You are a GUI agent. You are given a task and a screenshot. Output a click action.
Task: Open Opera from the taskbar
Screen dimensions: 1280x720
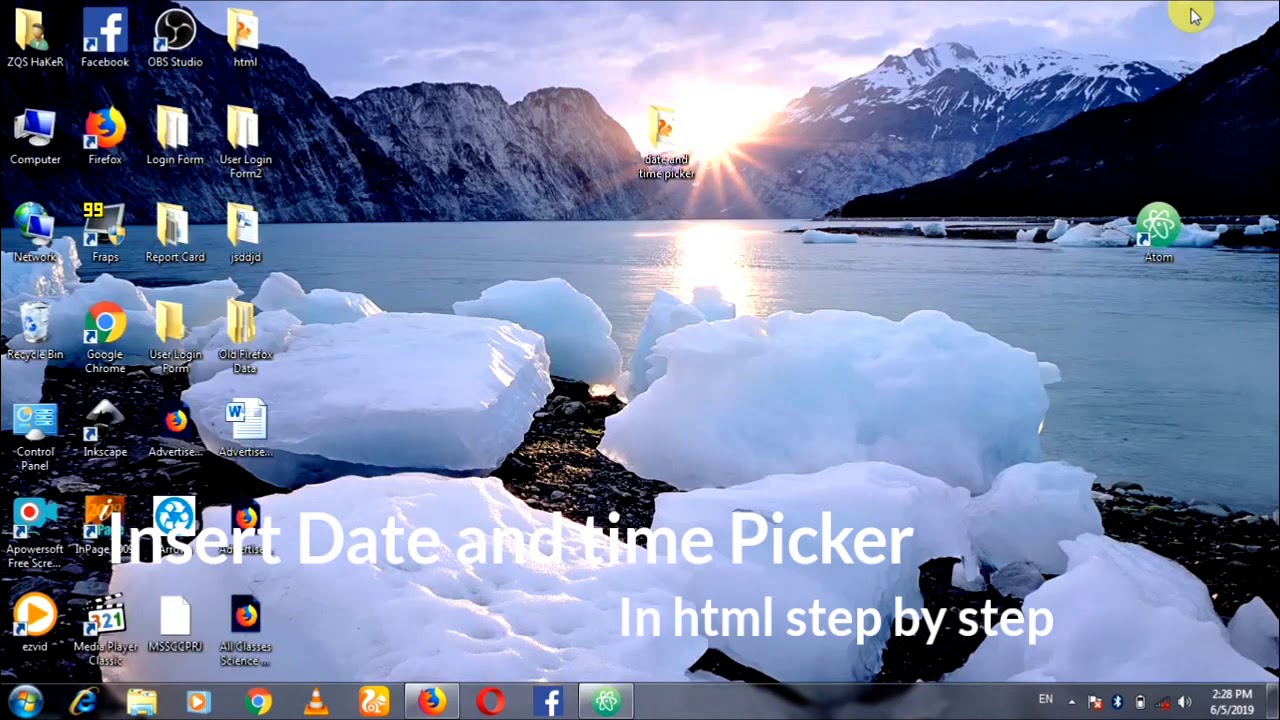coord(490,702)
